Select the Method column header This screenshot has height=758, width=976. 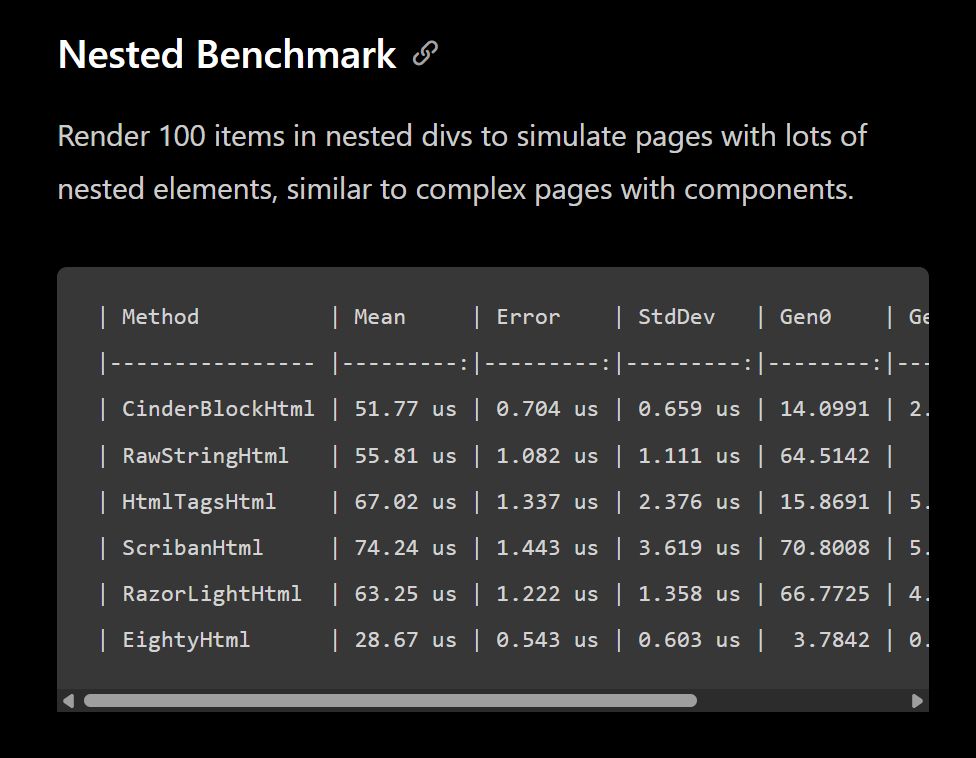(161, 317)
